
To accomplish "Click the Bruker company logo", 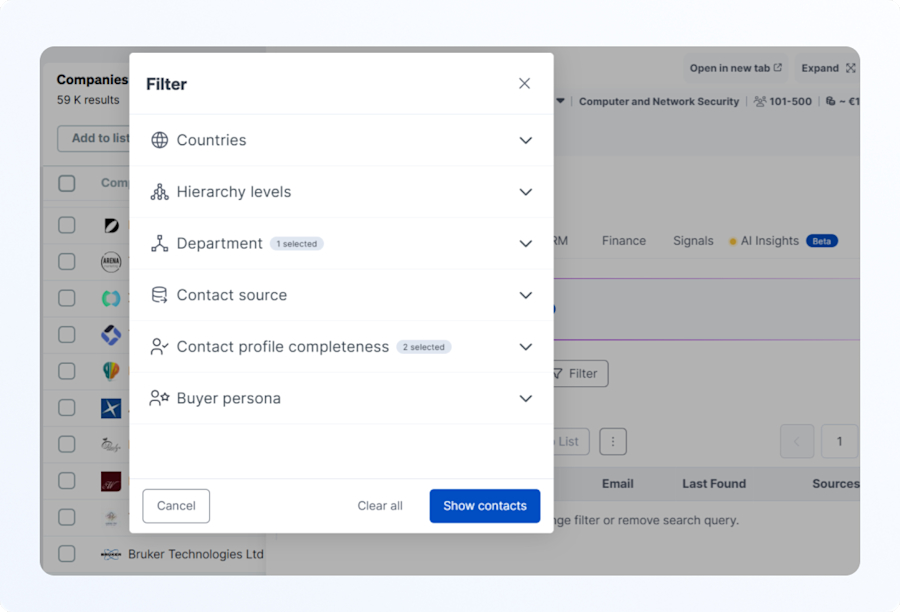I will 111,555.
